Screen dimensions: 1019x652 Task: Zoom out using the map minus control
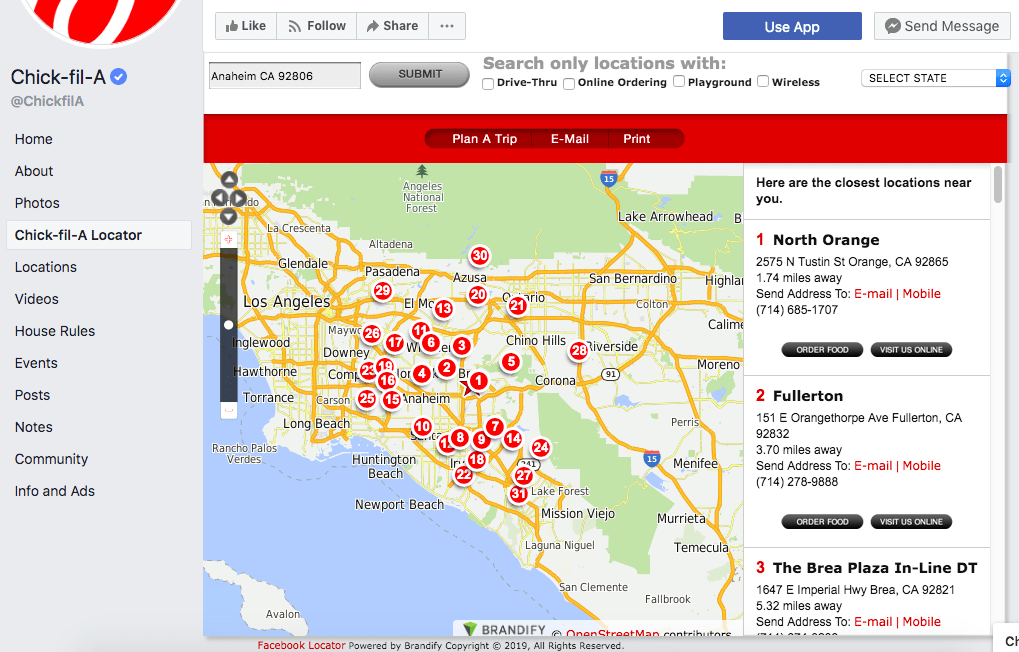click(x=229, y=410)
